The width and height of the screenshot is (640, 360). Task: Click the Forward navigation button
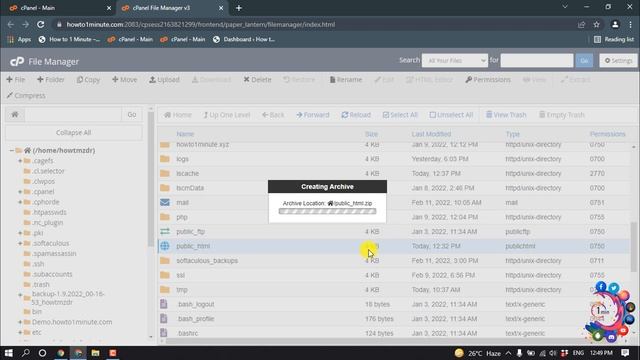[x=313, y=115]
